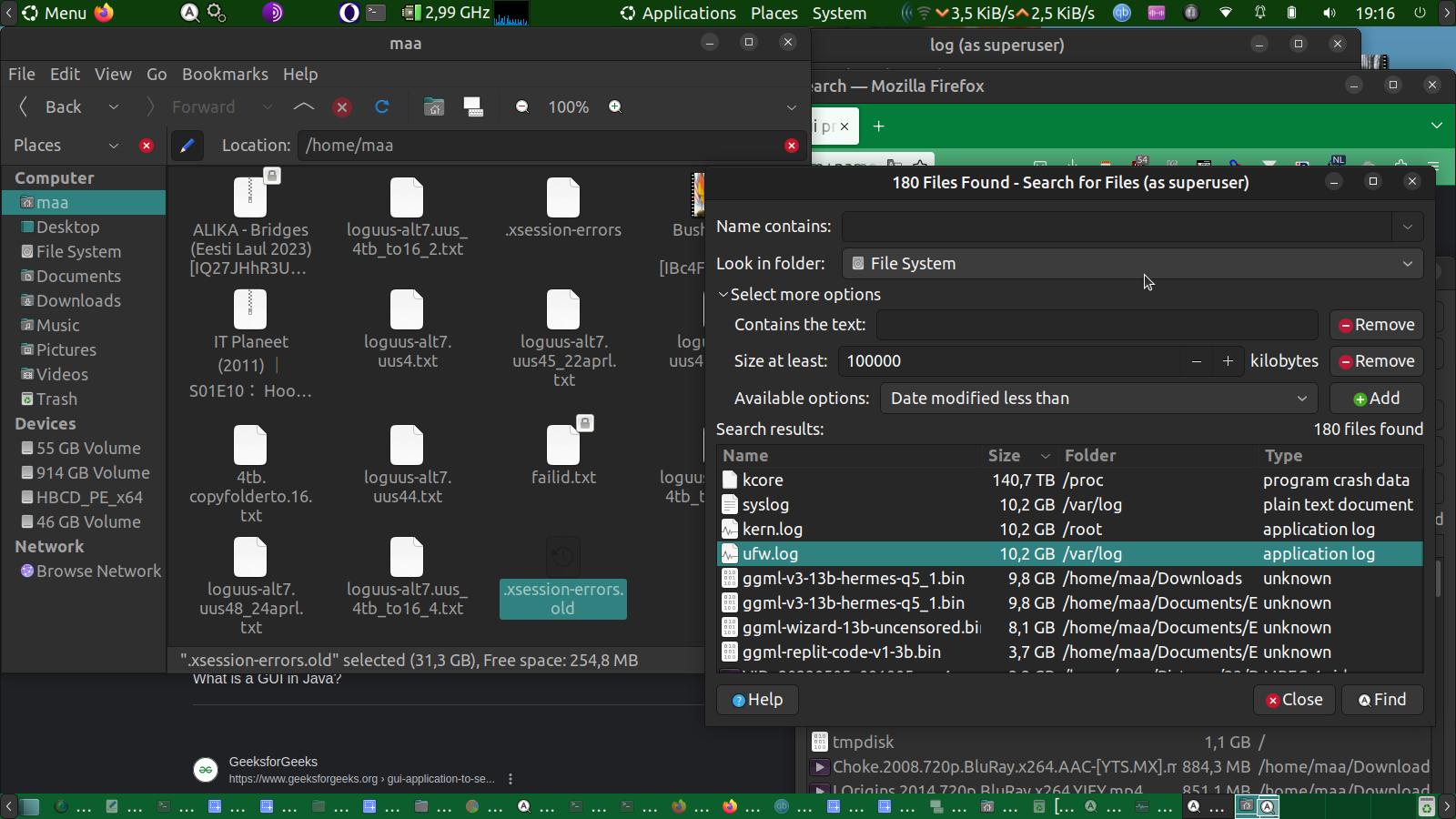
Task: Open the Home folder via toolbar icon
Action: point(434,107)
